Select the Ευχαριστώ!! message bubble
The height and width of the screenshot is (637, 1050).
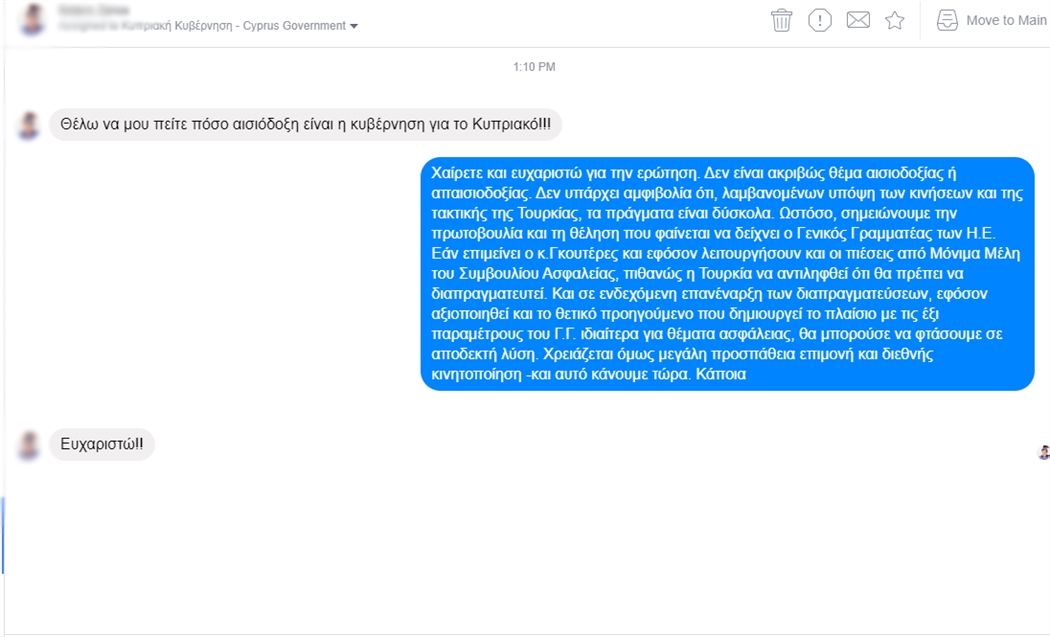click(102, 444)
